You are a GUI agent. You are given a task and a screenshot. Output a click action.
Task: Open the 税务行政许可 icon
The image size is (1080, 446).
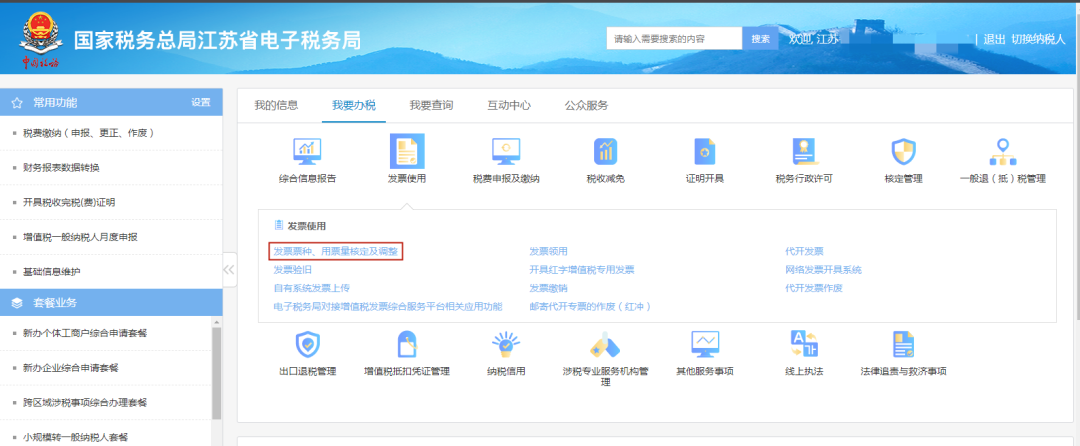[804, 151]
